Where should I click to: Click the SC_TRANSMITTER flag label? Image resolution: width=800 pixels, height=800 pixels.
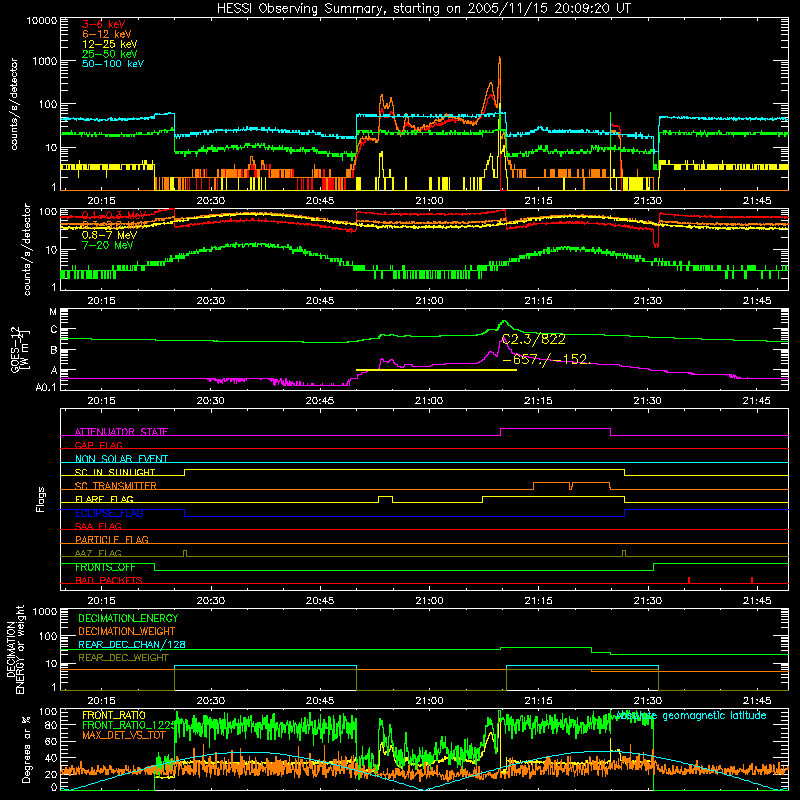coord(116,485)
